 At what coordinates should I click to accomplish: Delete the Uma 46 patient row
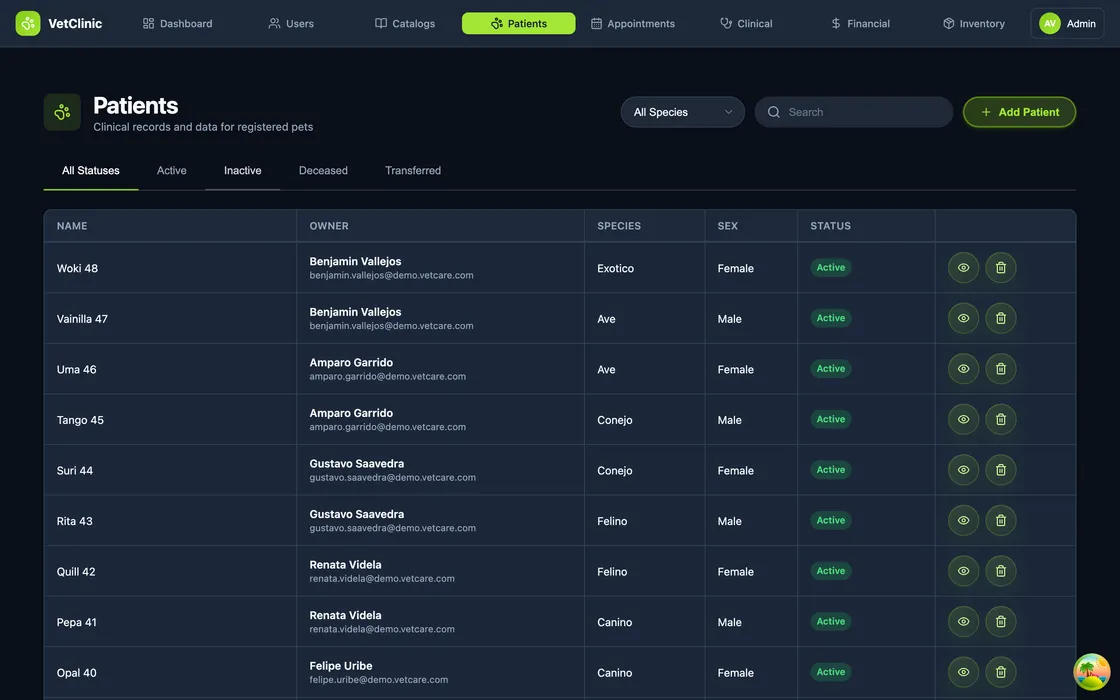coord(1001,369)
